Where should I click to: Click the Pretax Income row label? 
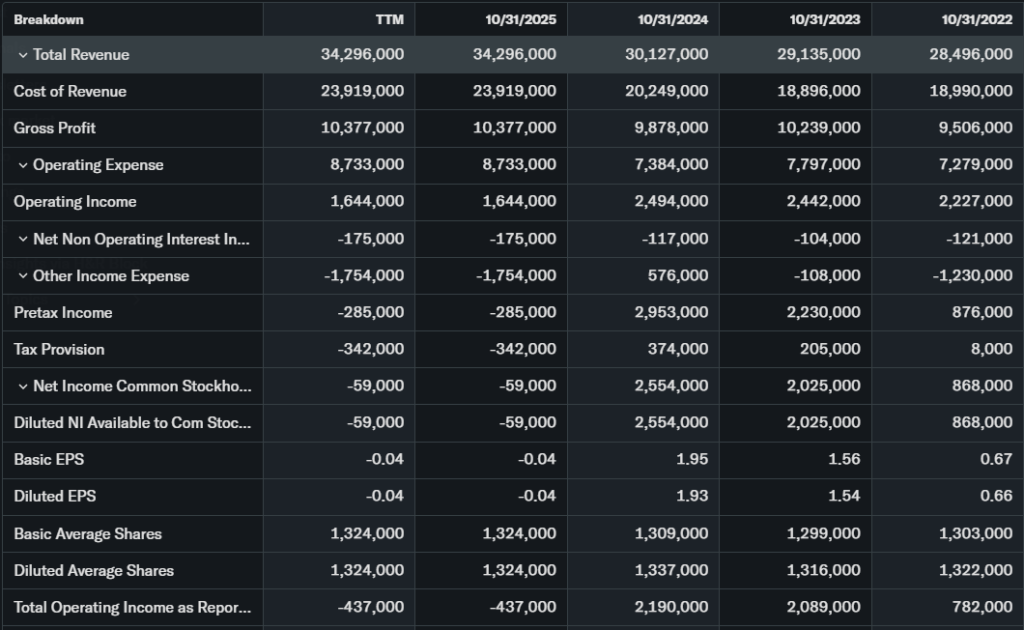coord(63,313)
